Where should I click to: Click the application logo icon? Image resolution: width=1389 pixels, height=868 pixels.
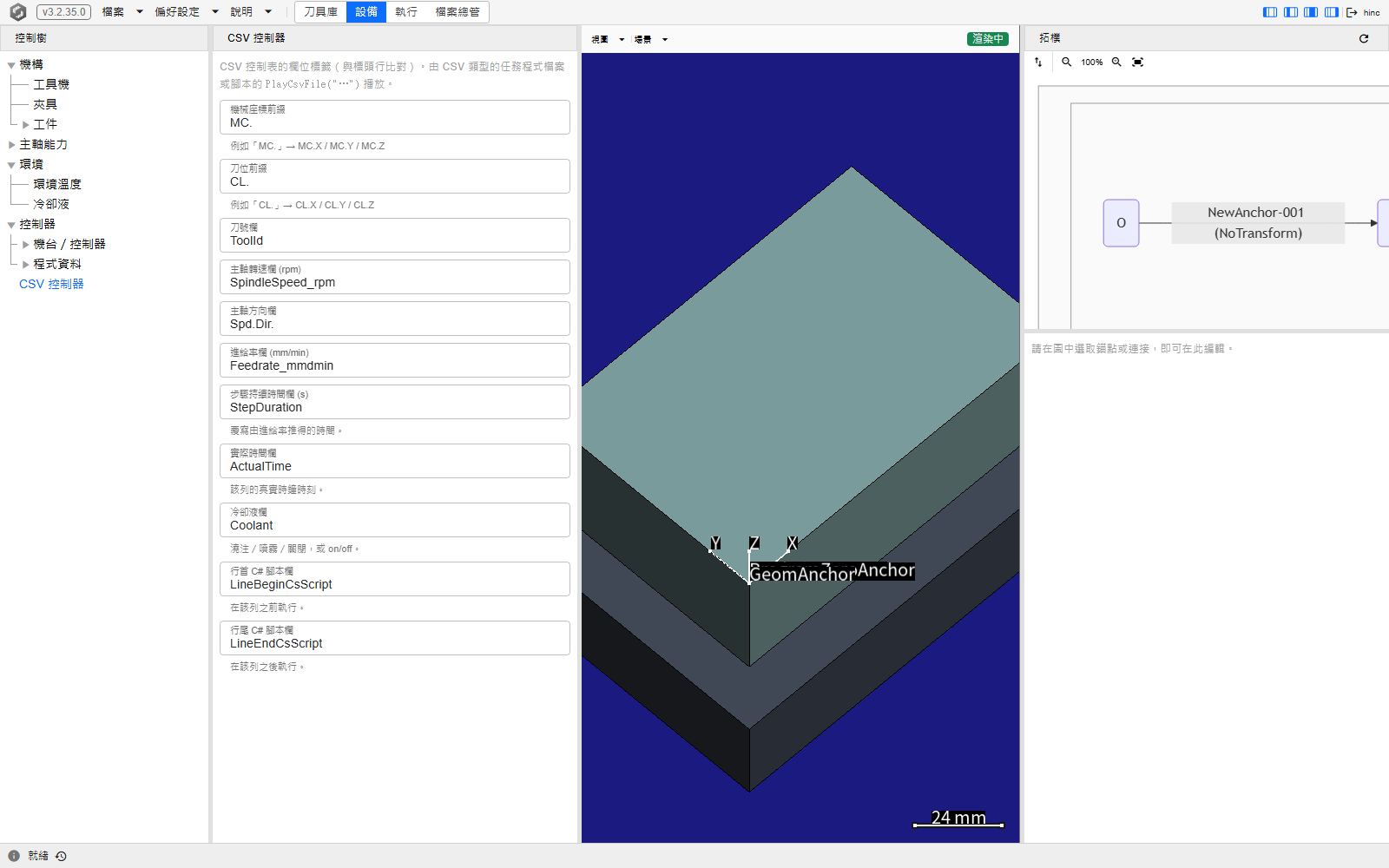(x=17, y=12)
